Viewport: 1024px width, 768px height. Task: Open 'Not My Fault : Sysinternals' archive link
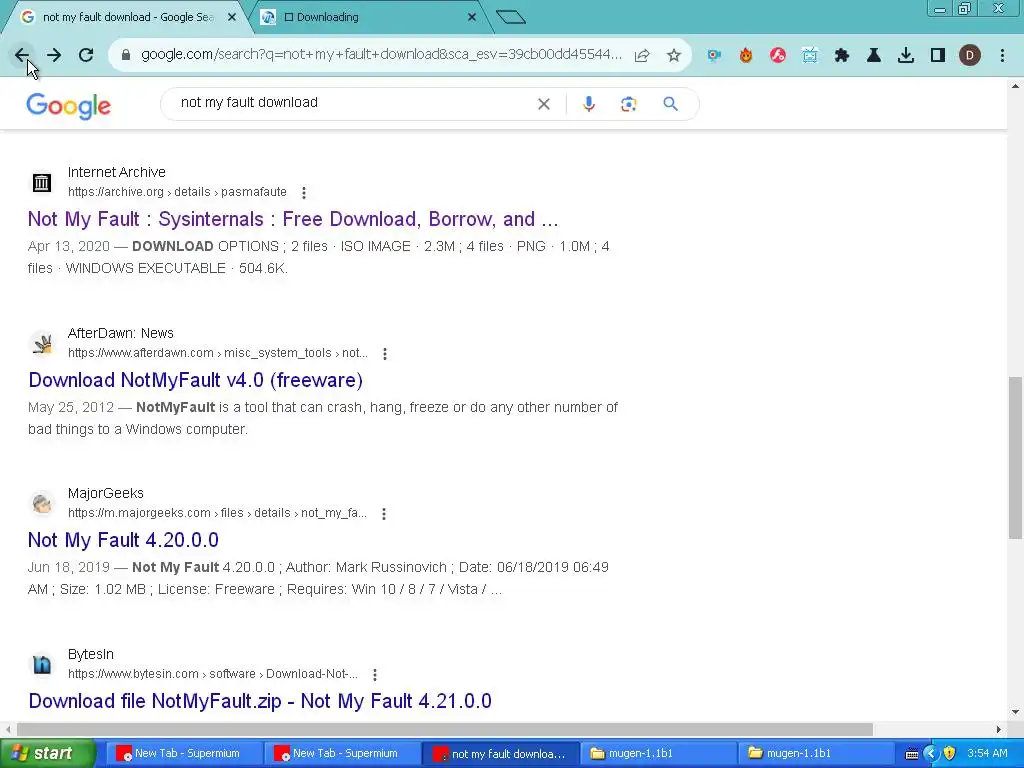[x=293, y=219]
